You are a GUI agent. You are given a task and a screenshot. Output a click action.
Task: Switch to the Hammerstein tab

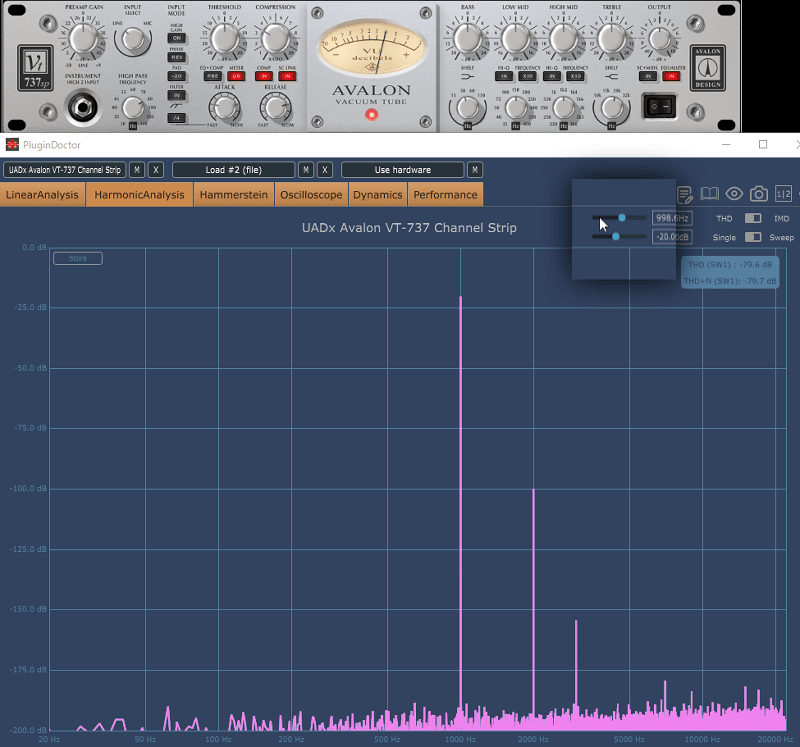click(x=234, y=194)
